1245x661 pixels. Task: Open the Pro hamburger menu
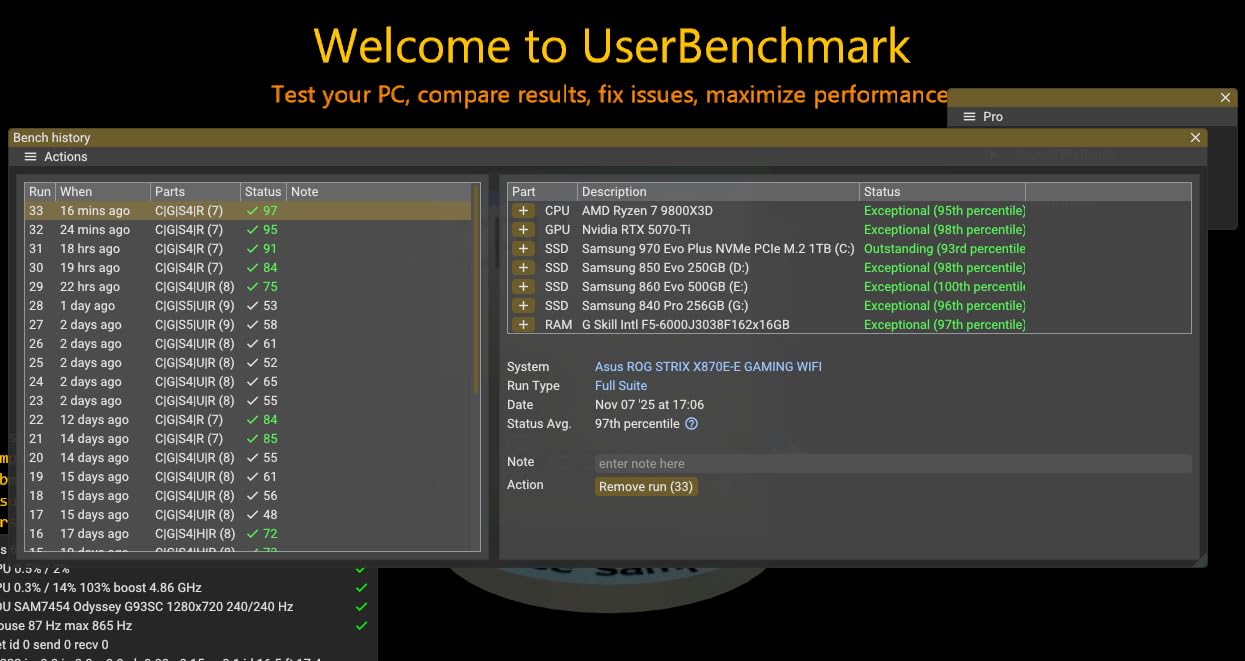969,117
